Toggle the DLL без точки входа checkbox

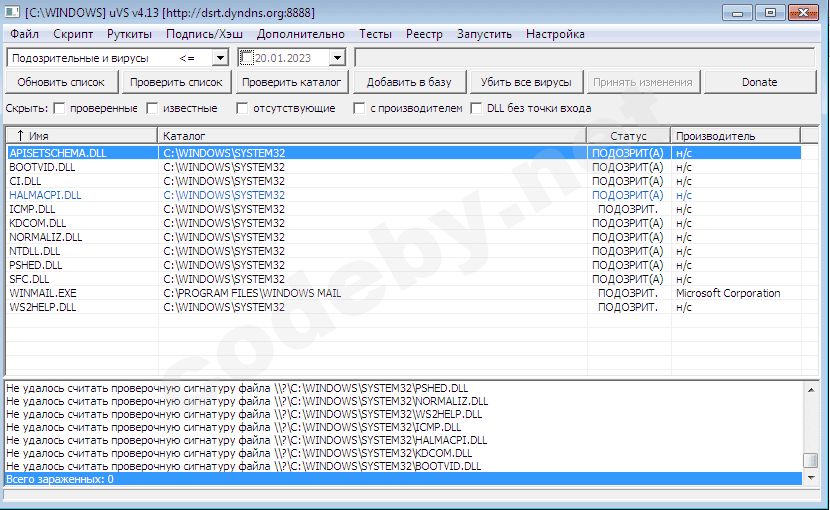pos(476,108)
